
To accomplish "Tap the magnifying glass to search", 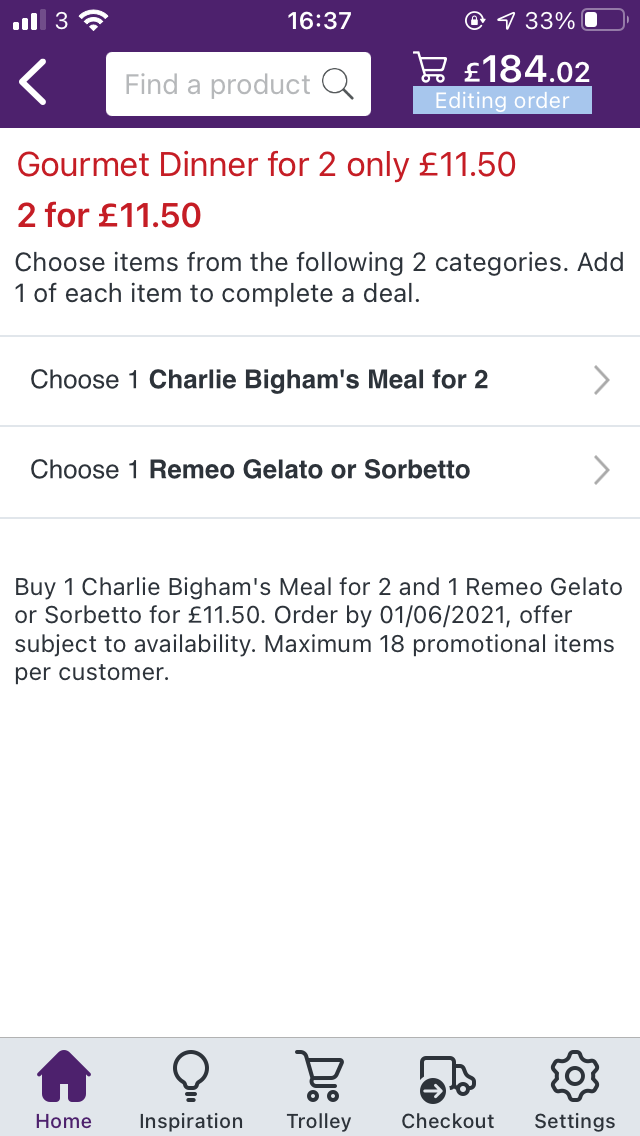I will point(338,85).
